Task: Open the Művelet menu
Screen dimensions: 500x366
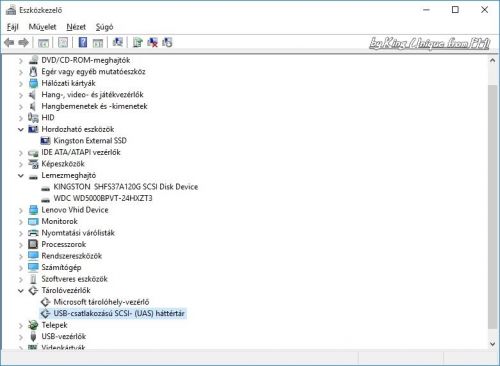Action: pos(42,27)
